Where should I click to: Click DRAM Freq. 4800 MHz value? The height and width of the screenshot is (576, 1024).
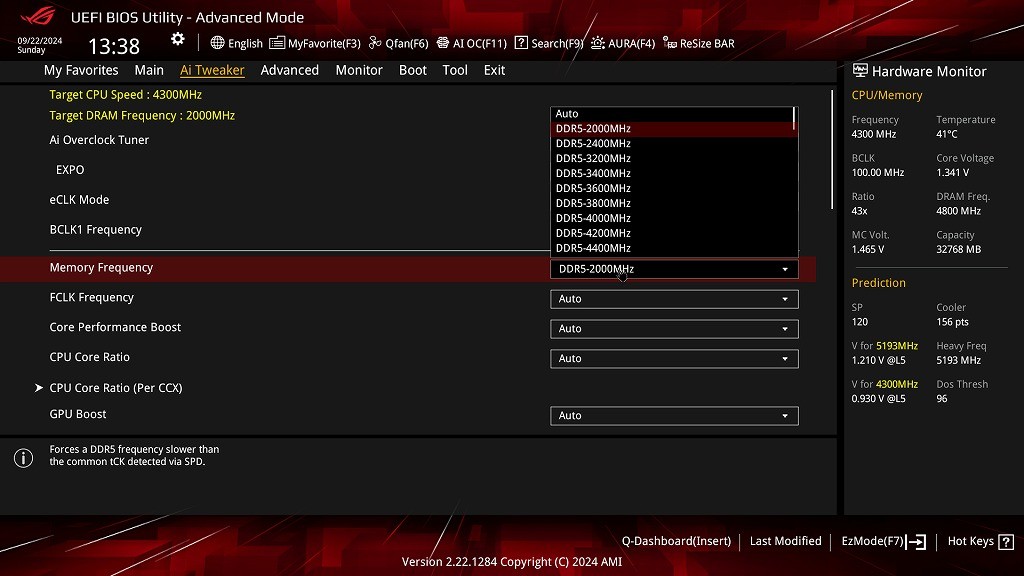[x=958, y=211]
